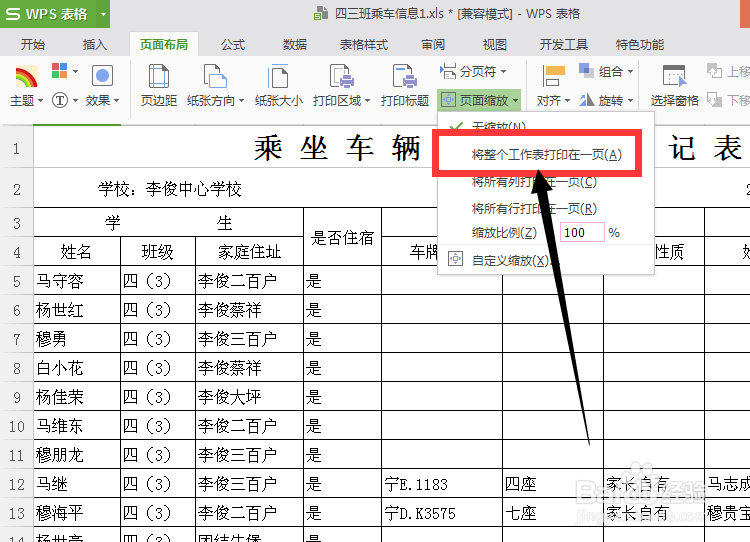The width and height of the screenshot is (750, 542).
Task: Expand the 组合 dropdown arrow
Action: pos(630,72)
